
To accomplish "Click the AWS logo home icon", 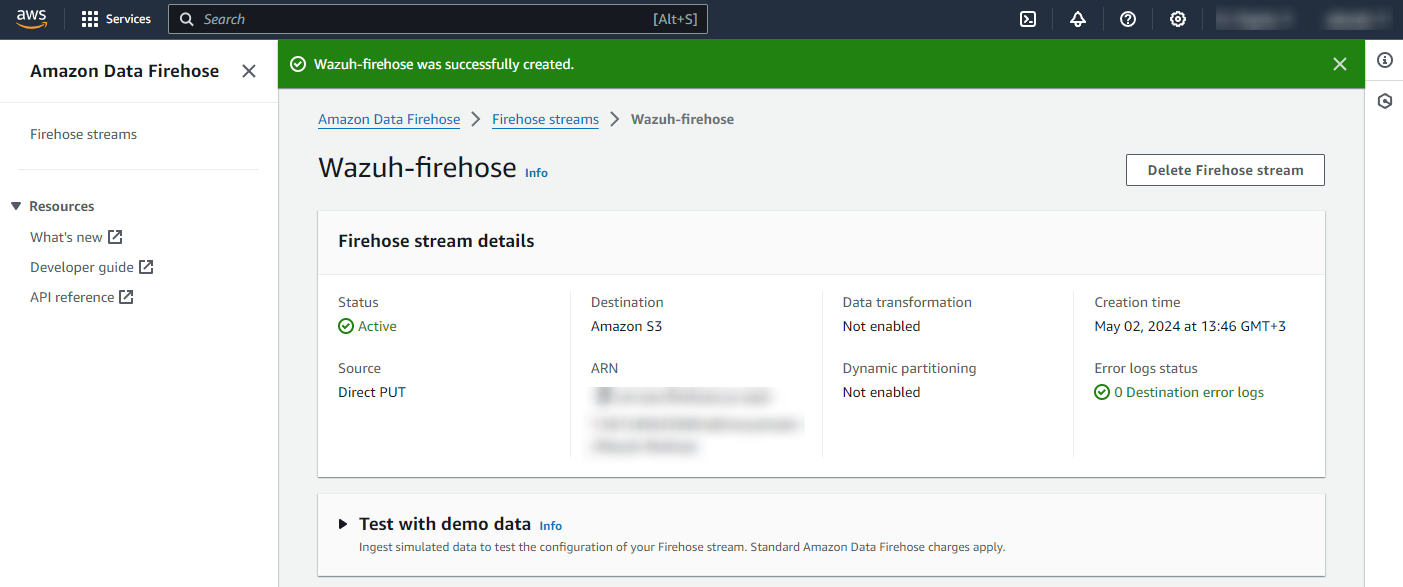I will pyautogui.click(x=31, y=19).
